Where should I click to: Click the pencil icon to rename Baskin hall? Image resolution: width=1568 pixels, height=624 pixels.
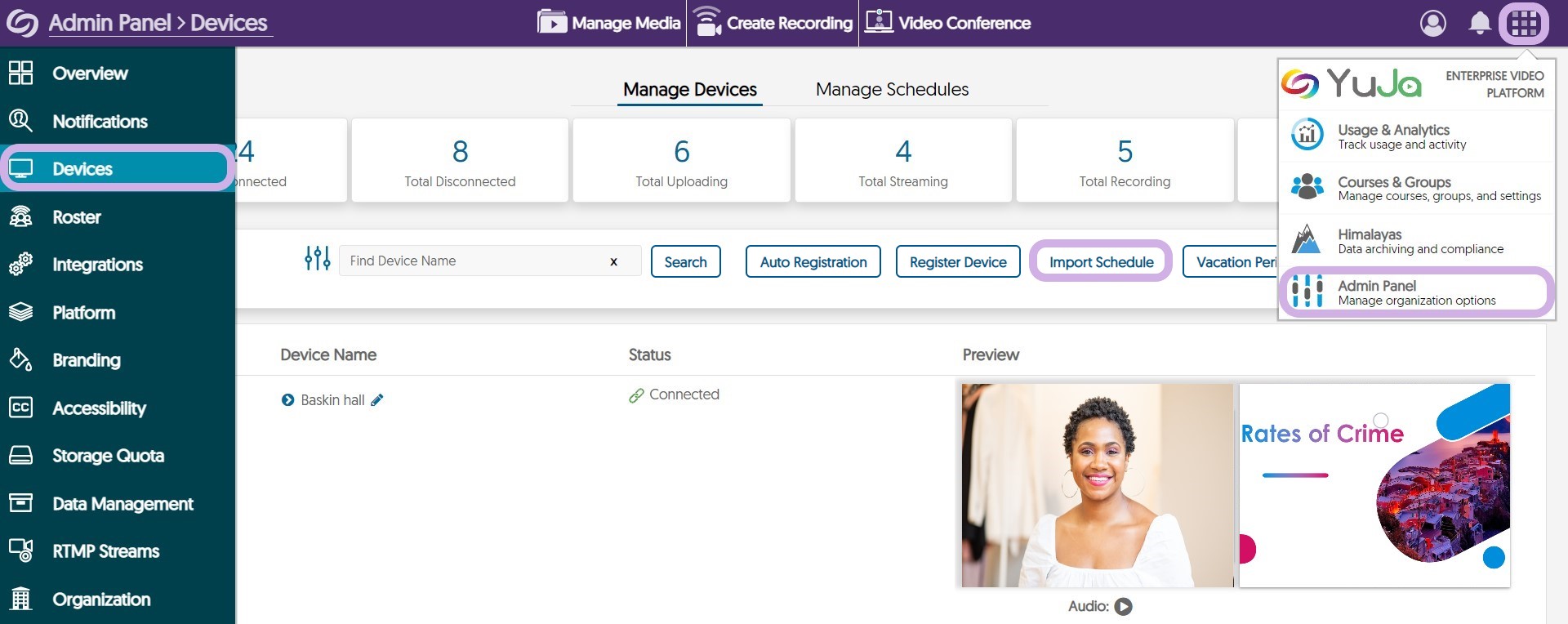[376, 400]
